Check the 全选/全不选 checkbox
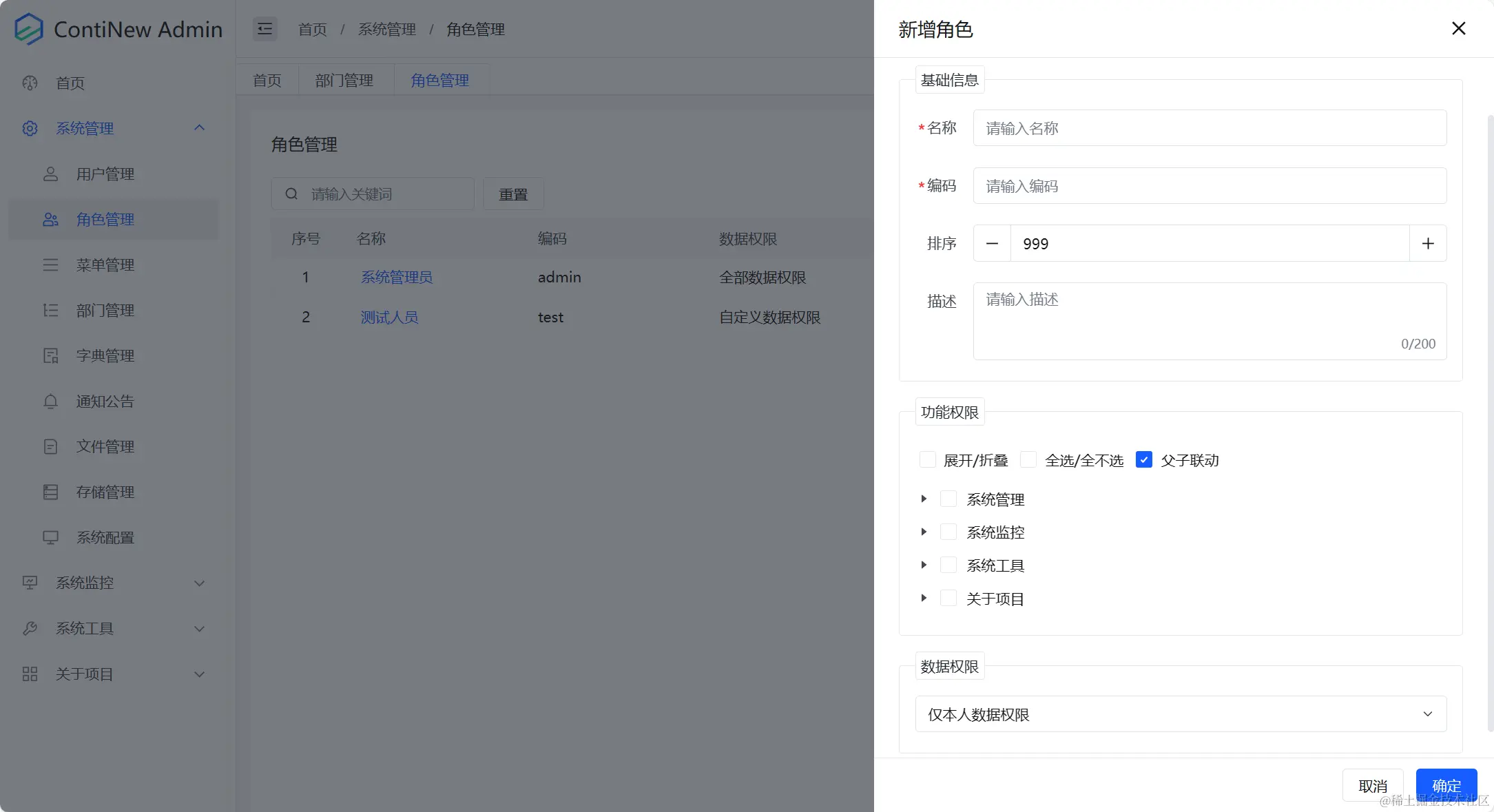The height and width of the screenshot is (812, 1494). point(1028,459)
